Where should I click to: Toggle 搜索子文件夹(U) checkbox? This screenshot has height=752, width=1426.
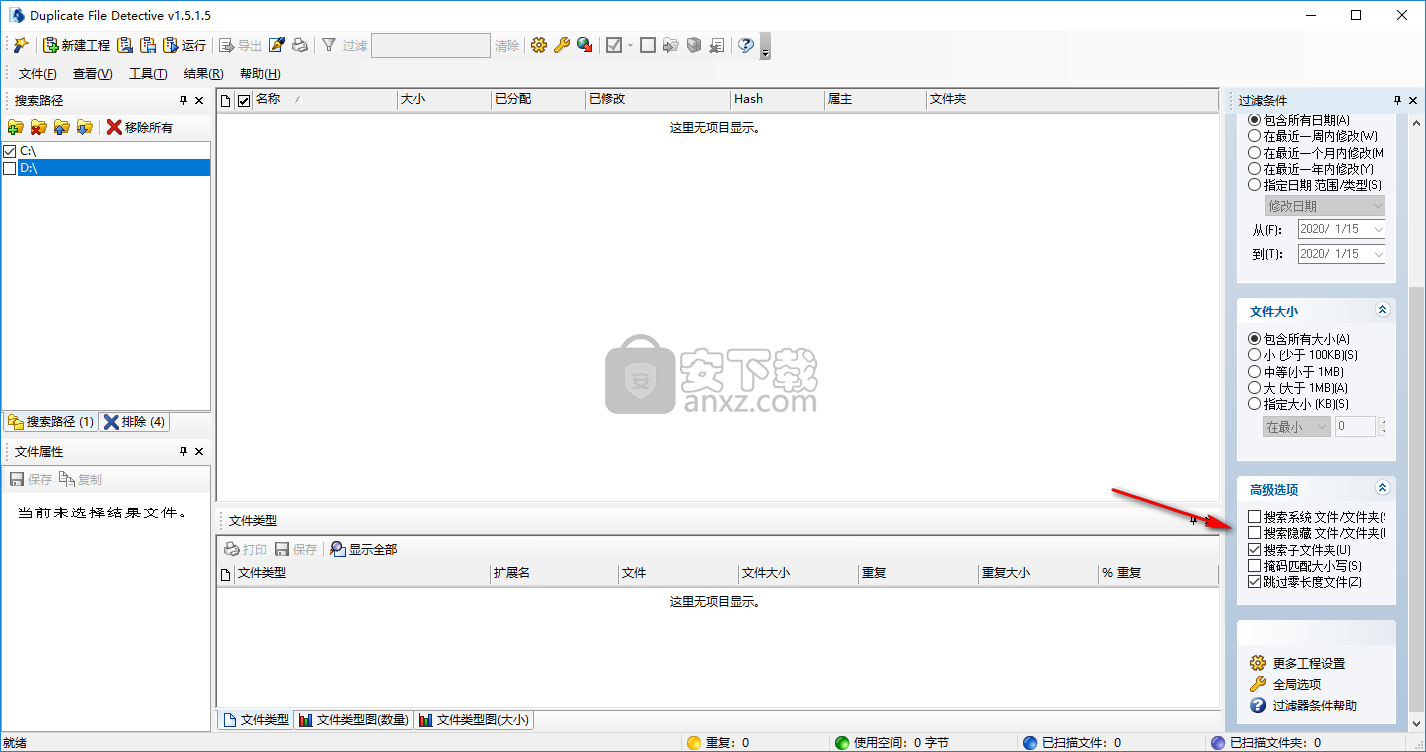pos(1254,549)
